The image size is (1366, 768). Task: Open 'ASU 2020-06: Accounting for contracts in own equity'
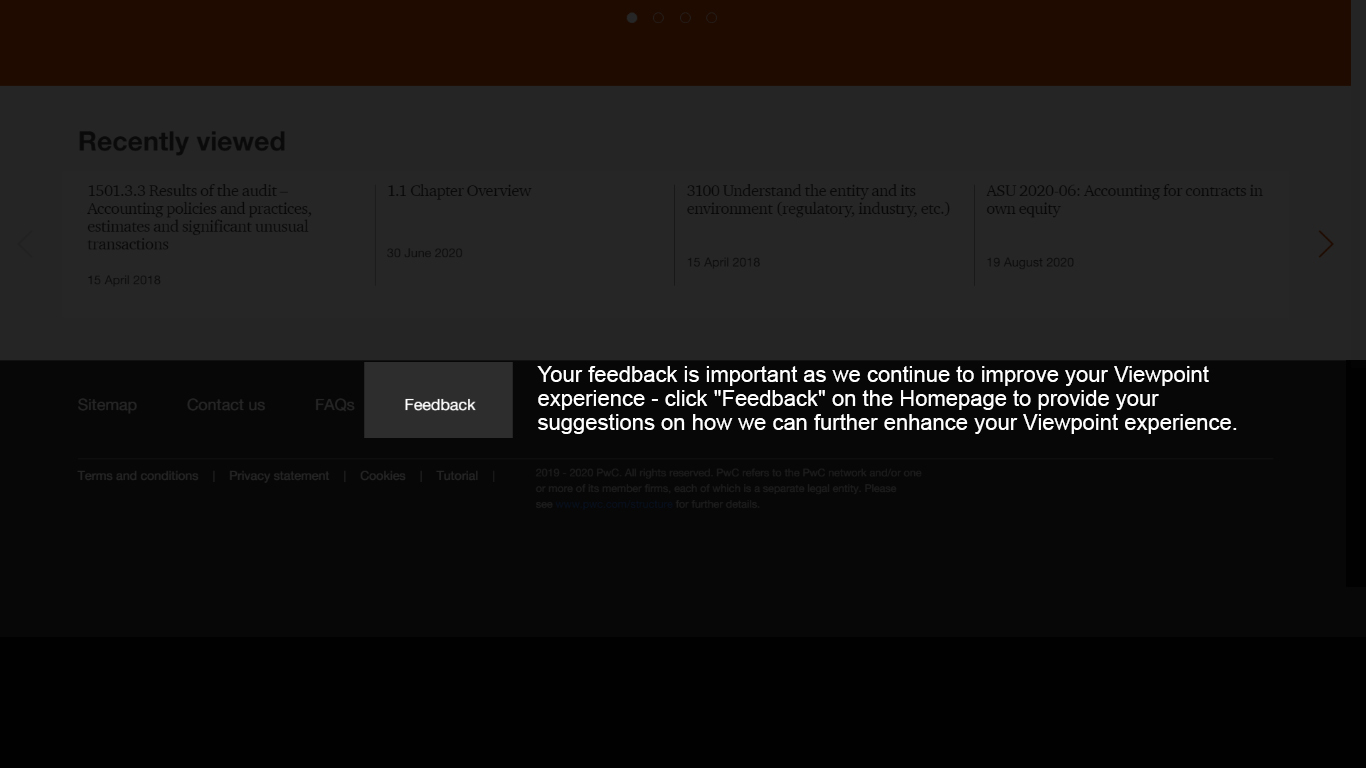[x=1124, y=199]
